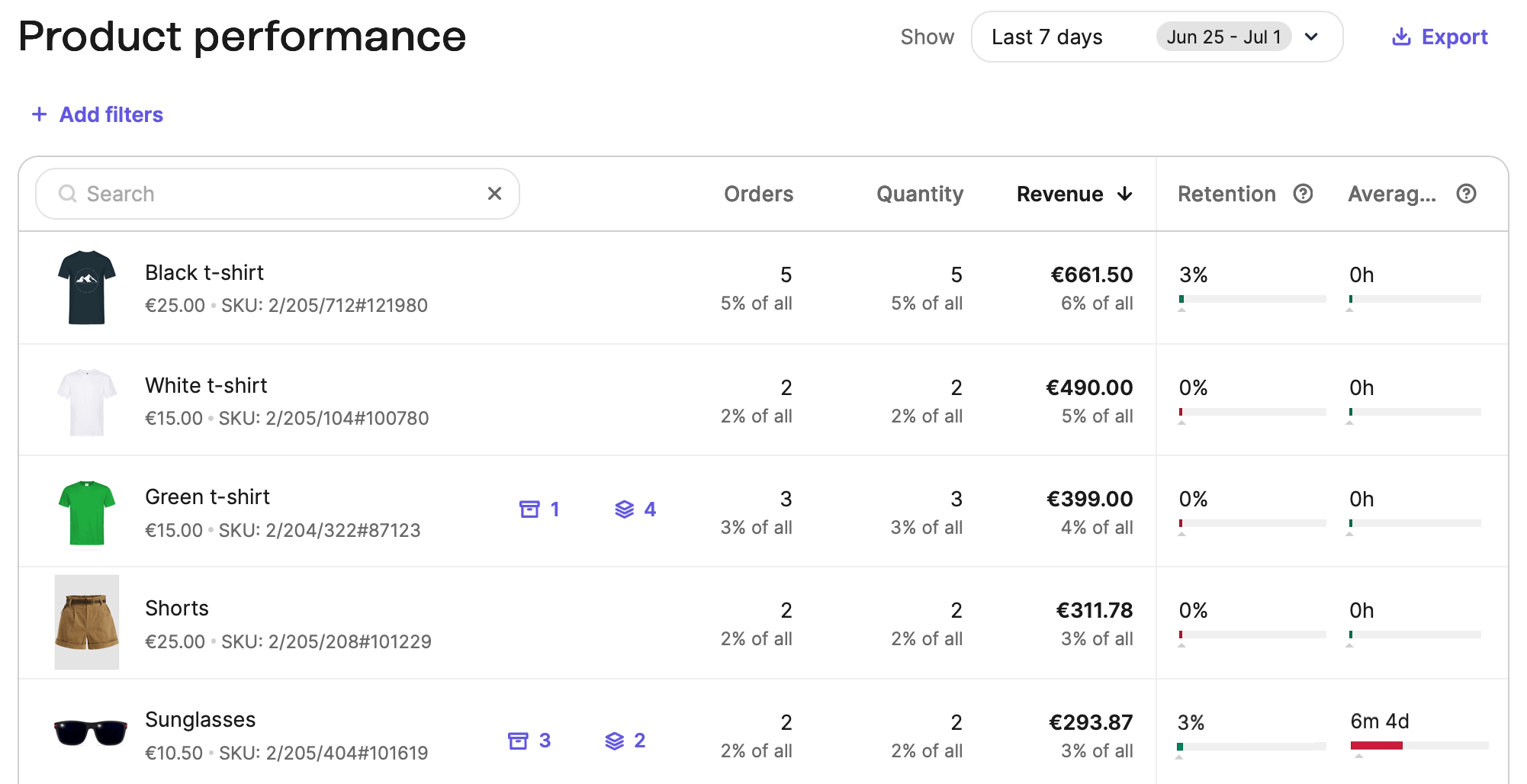This screenshot has width=1527, height=784.
Task: Expand the date selector chevron
Action: point(1311,36)
